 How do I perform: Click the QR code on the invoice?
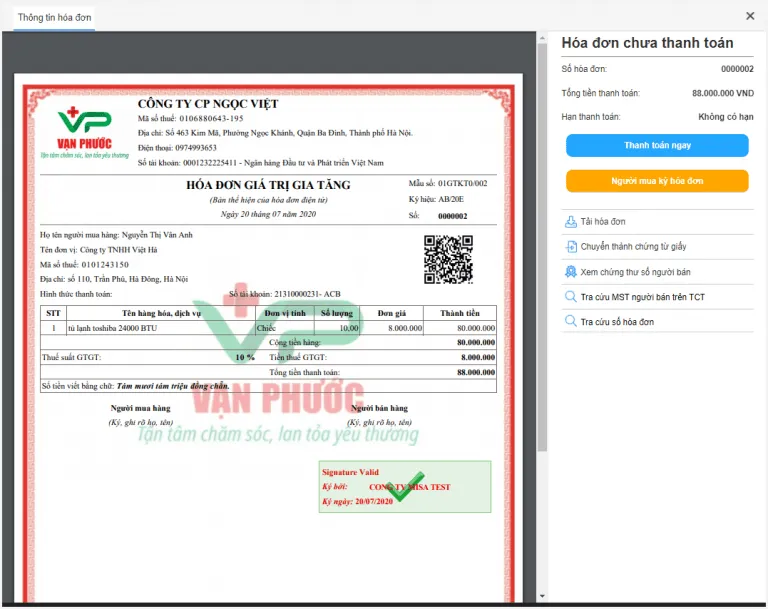448,259
